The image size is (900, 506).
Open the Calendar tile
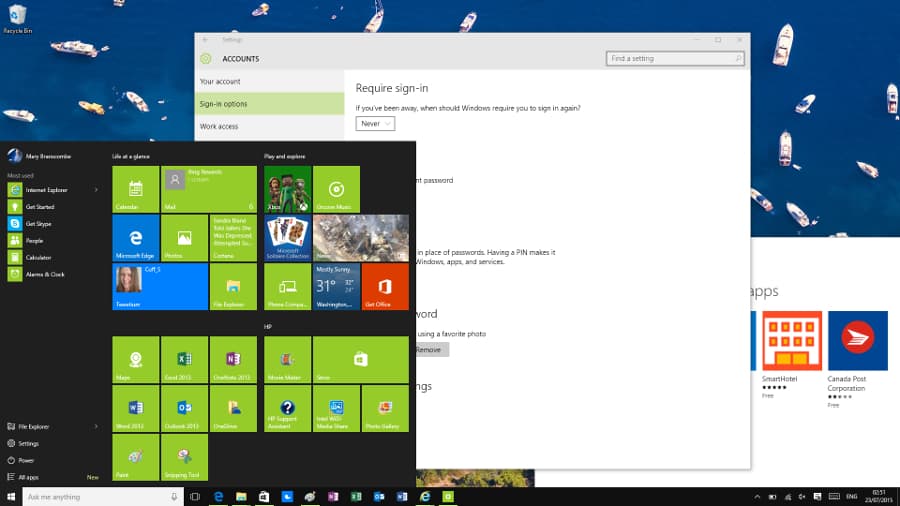135,189
